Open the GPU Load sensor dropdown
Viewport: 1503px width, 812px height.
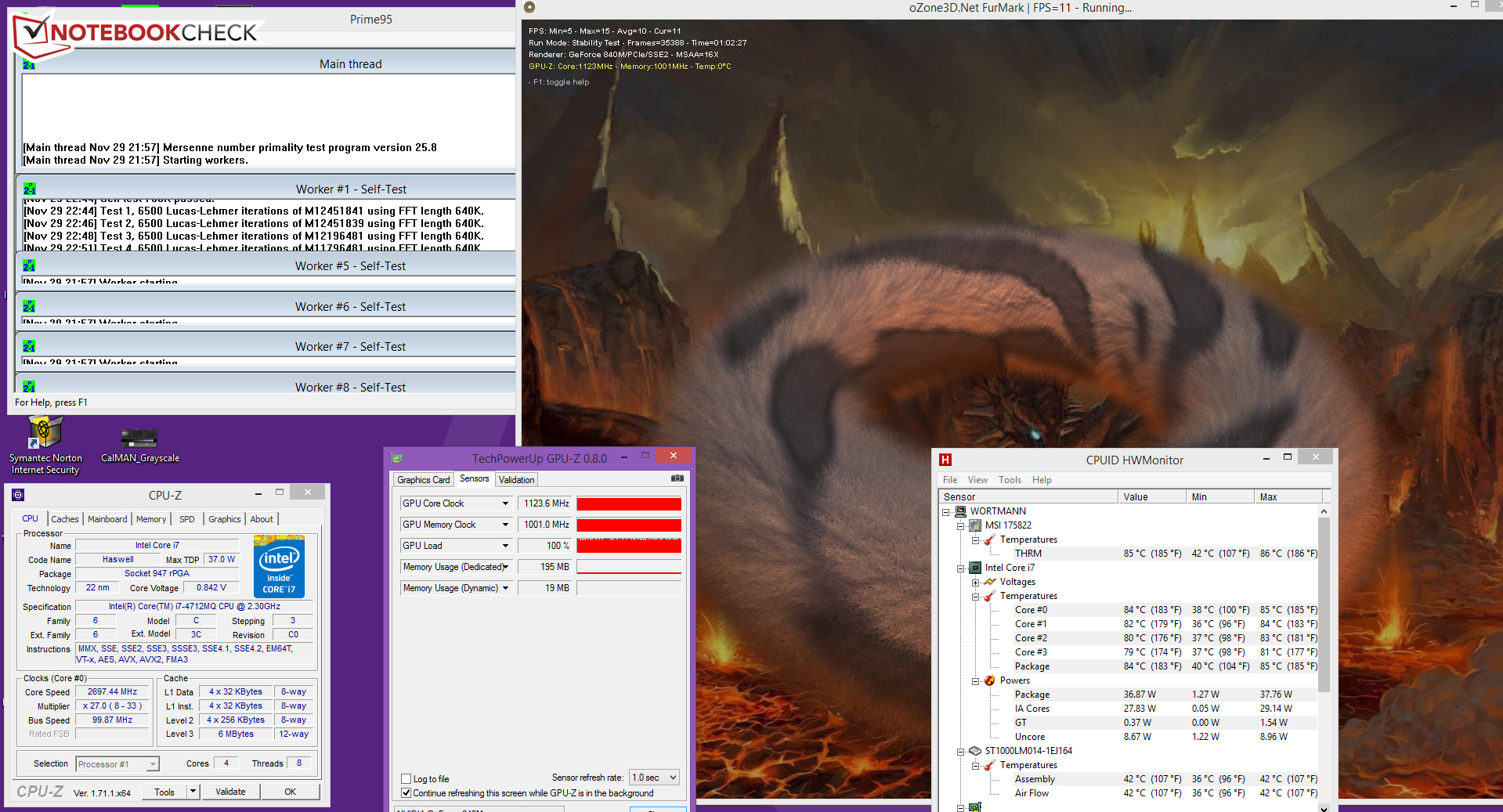(x=505, y=546)
